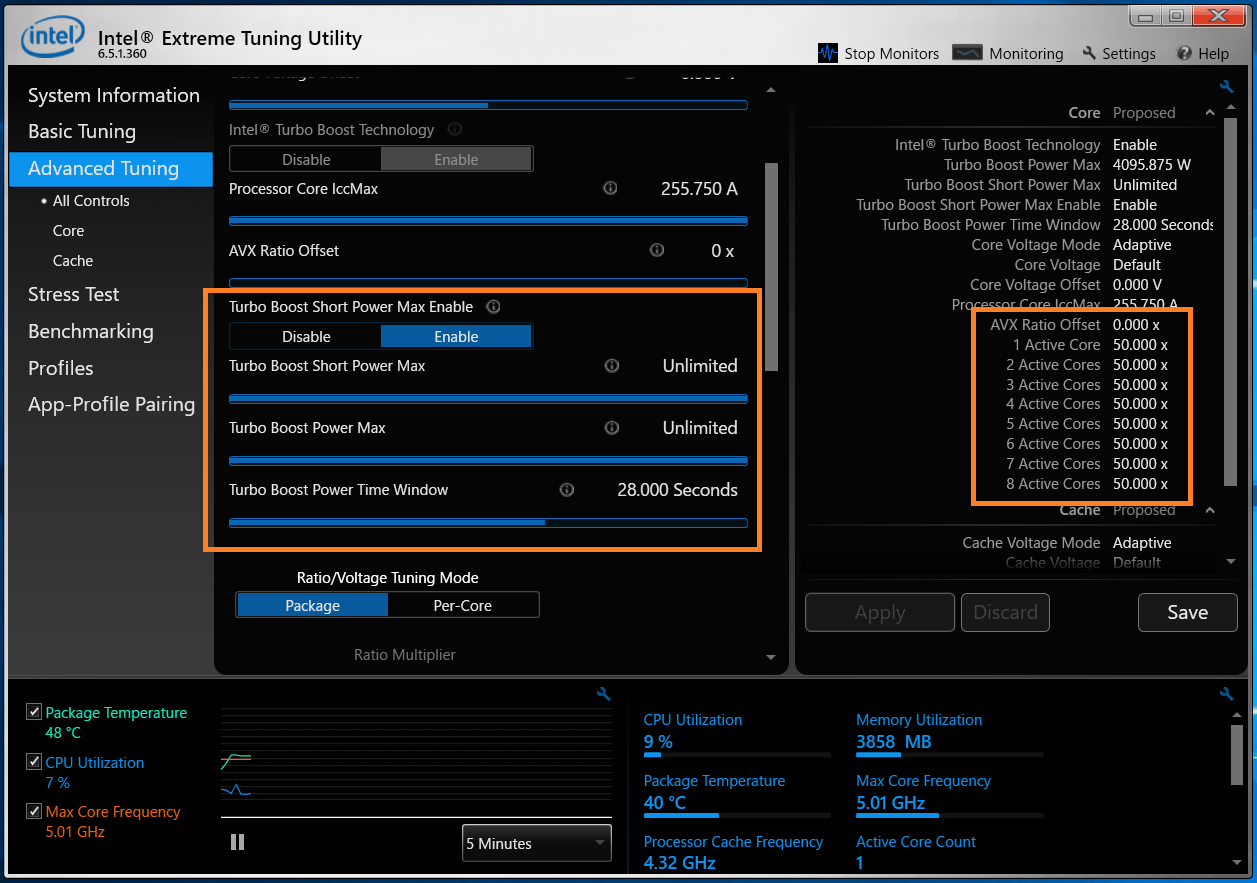Set Turbo Boost Short Power Max Enable to Disable
The height and width of the screenshot is (883, 1257).
[x=306, y=337]
